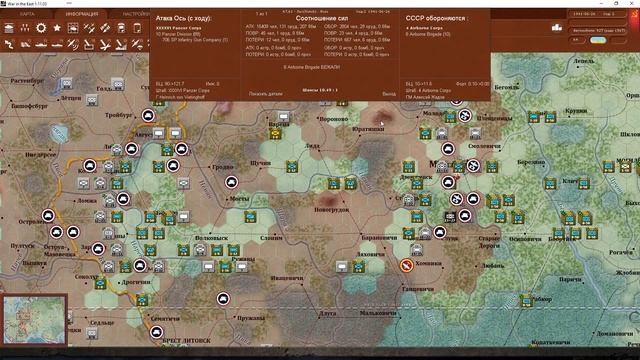Click the Волковыск city label on map
Image resolution: width=640 pixels, height=360 pixels.
coord(211,238)
